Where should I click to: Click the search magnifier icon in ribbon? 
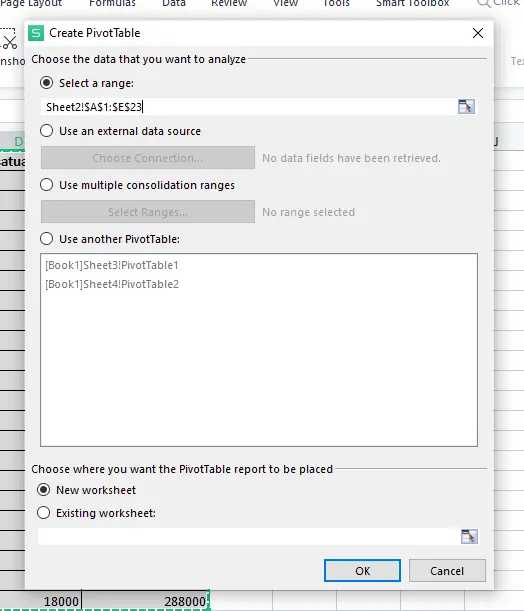[483, 4]
